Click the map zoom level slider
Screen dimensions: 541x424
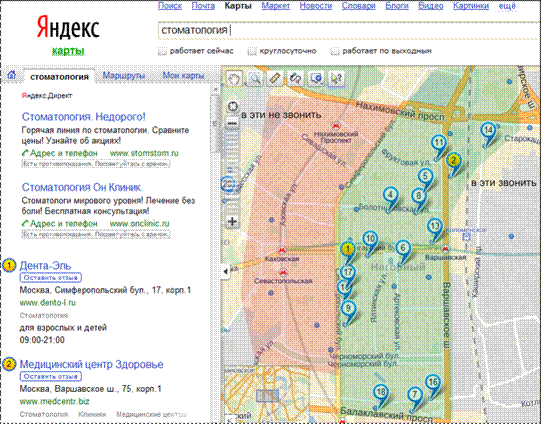[x=232, y=172]
